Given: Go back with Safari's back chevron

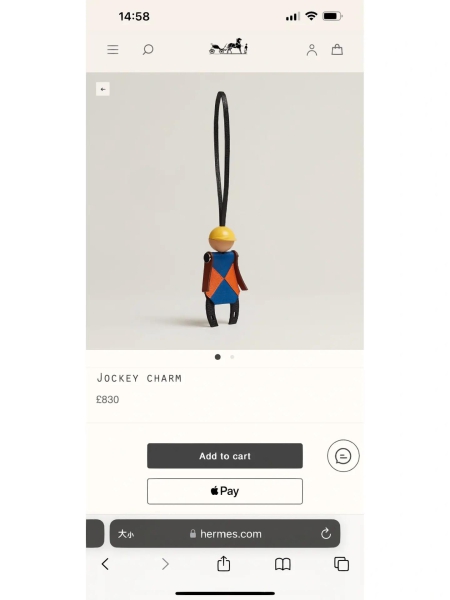Looking at the screenshot, I should pos(105,564).
